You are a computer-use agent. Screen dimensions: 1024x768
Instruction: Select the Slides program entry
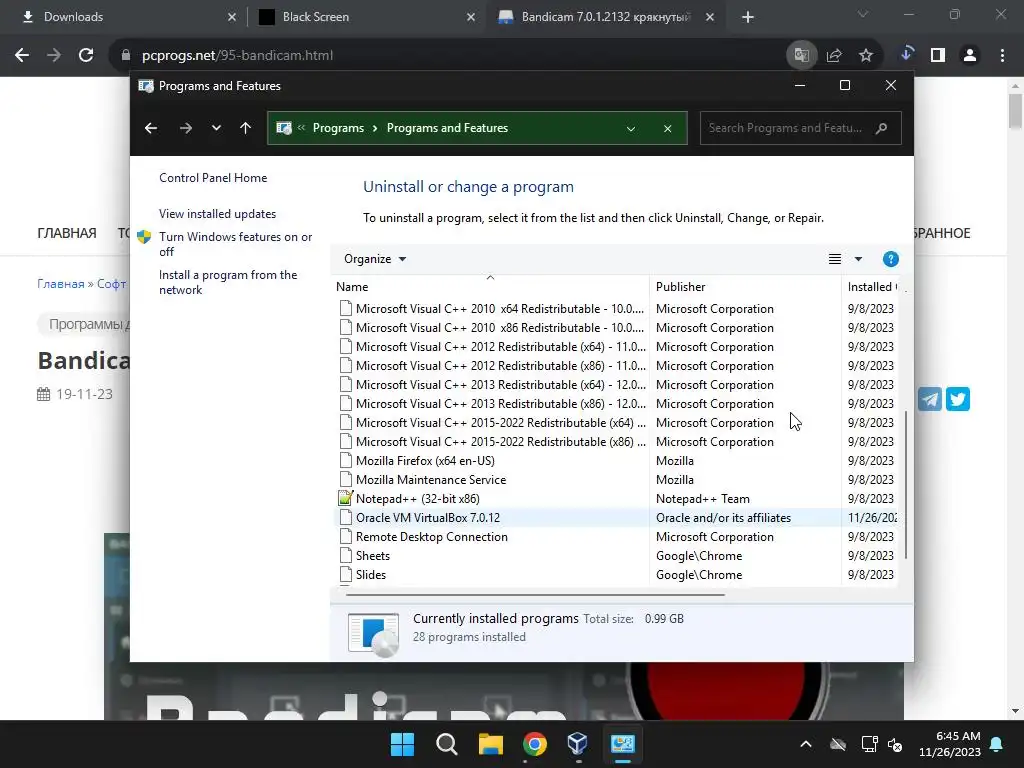pos(617,575)
